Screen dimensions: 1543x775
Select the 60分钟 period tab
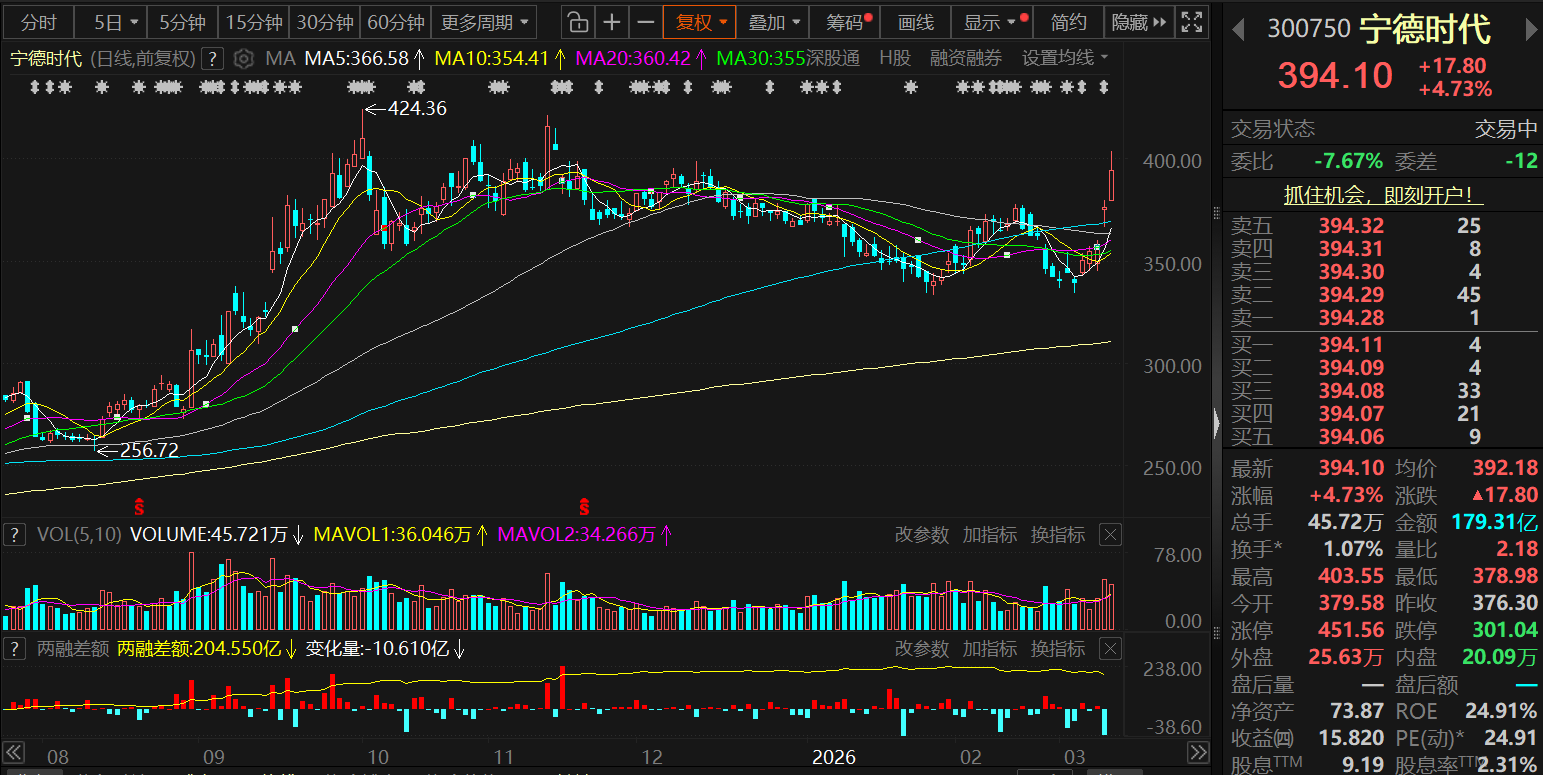click(x=395, y=22)
